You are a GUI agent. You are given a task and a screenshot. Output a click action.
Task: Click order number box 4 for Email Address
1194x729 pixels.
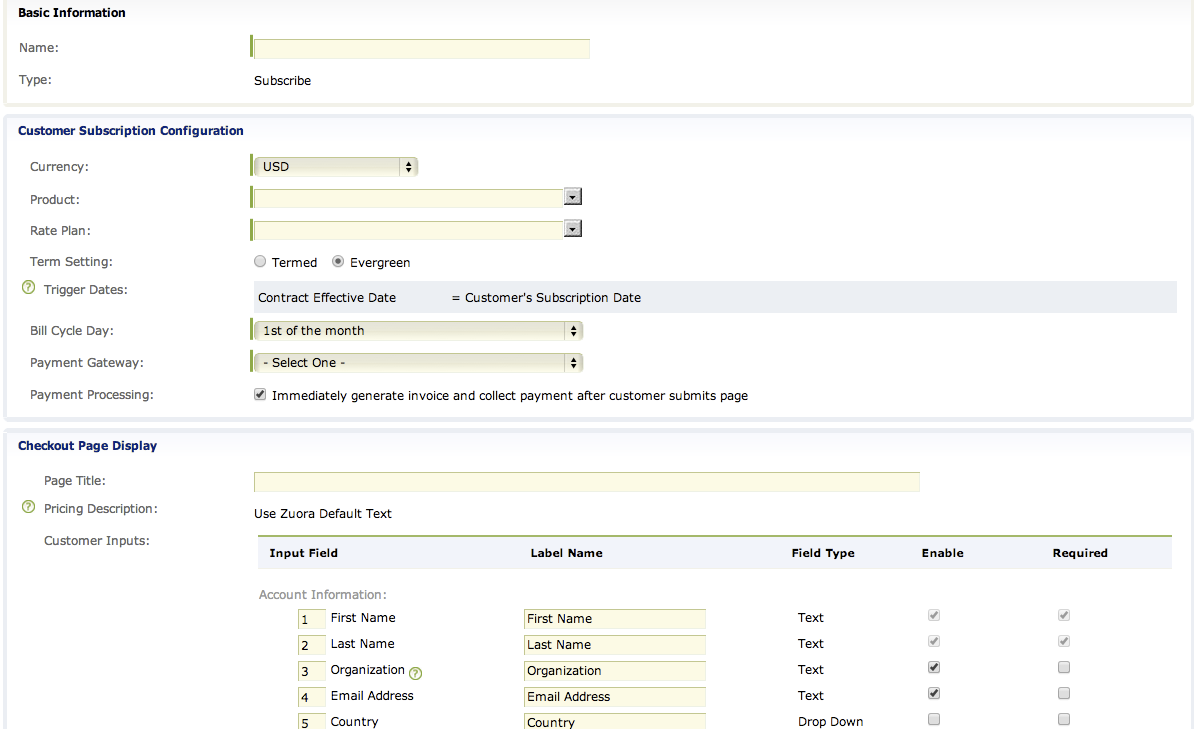point(311,697)
